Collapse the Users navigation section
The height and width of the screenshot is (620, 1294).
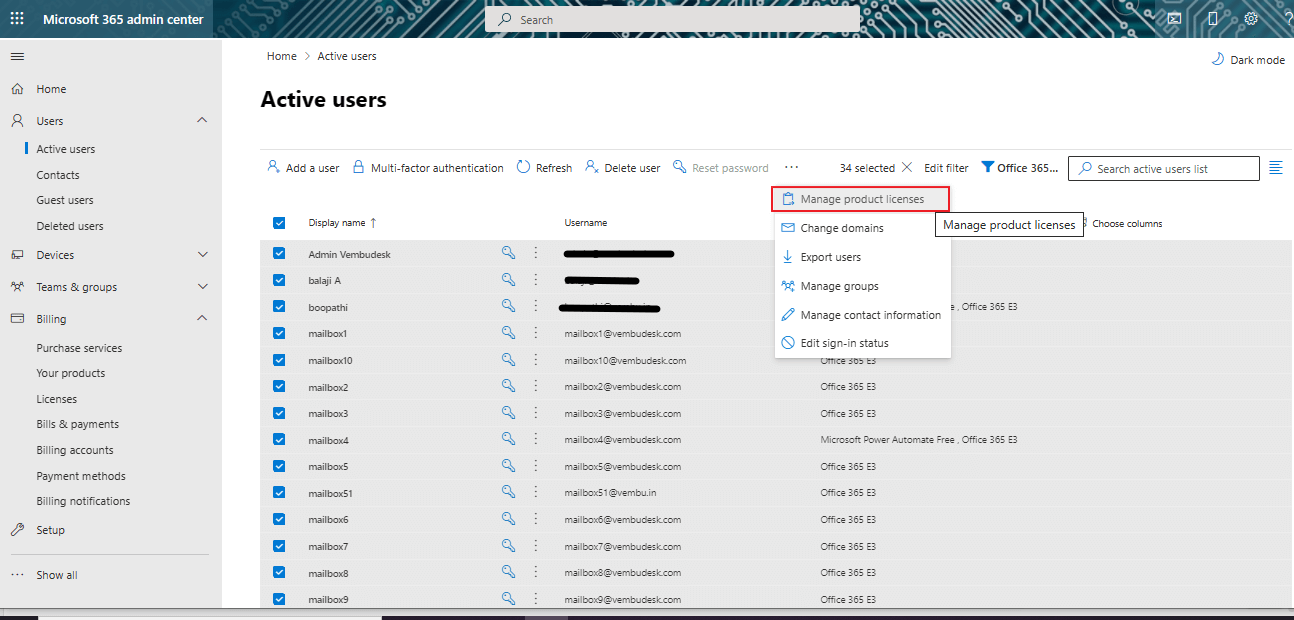coord(203,120)
